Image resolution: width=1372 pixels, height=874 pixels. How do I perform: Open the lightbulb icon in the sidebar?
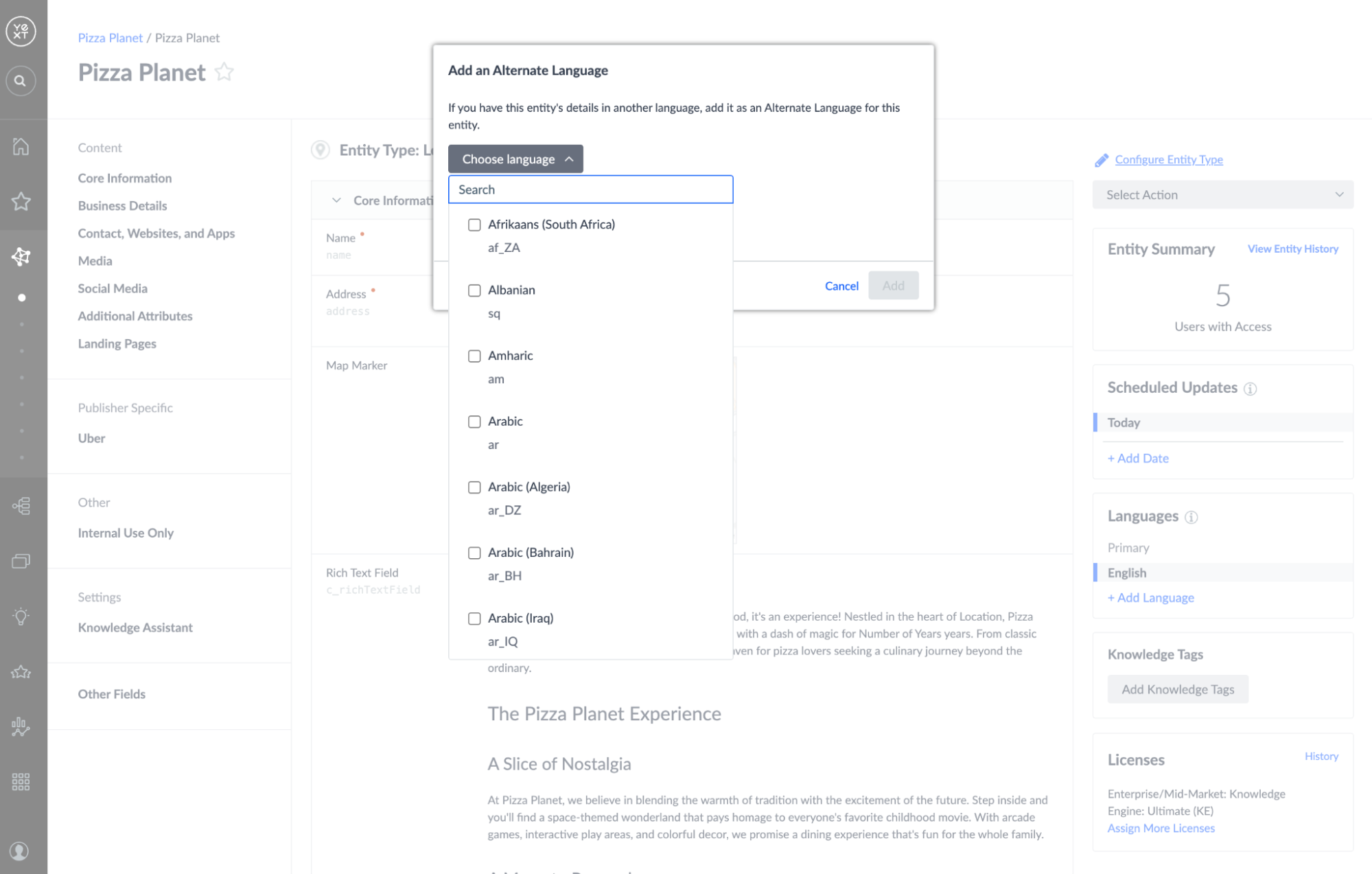(x=21, y=617)
